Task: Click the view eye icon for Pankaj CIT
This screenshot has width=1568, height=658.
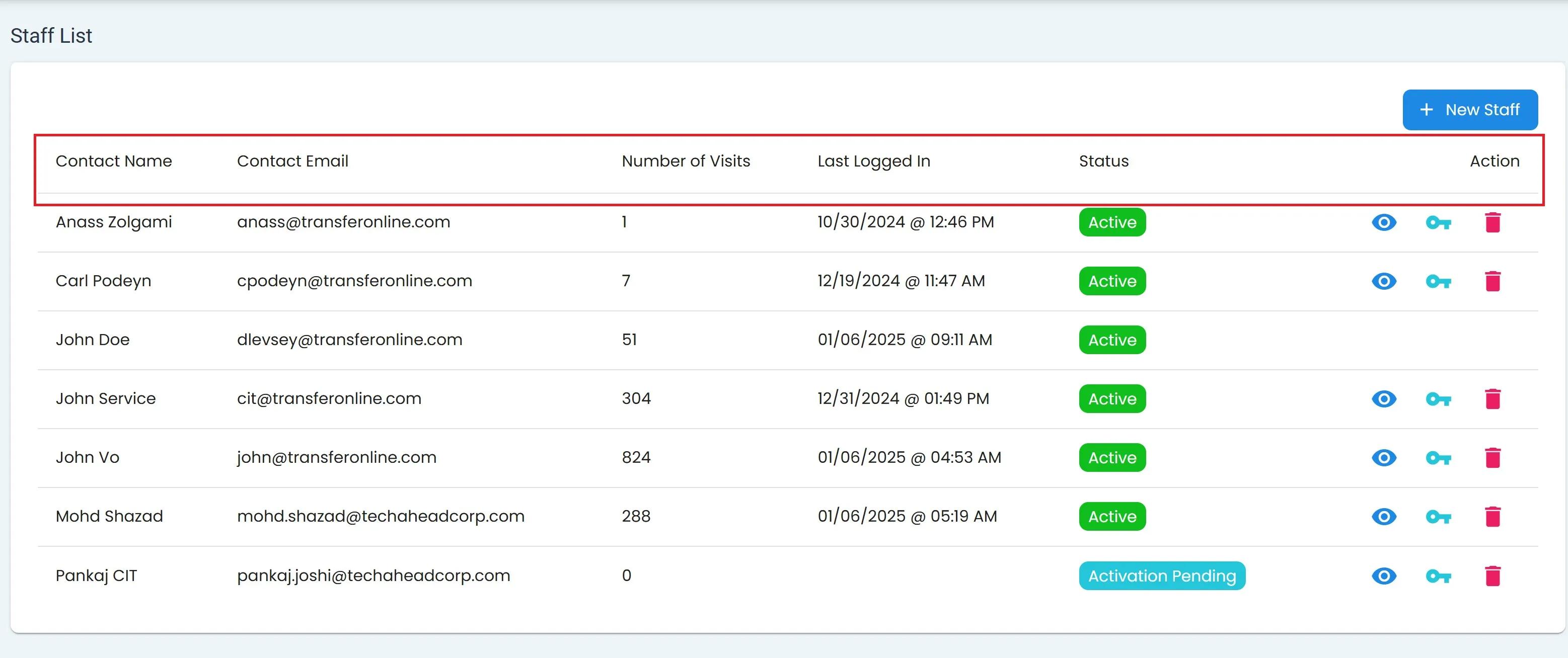Action: pos(1384,576)
